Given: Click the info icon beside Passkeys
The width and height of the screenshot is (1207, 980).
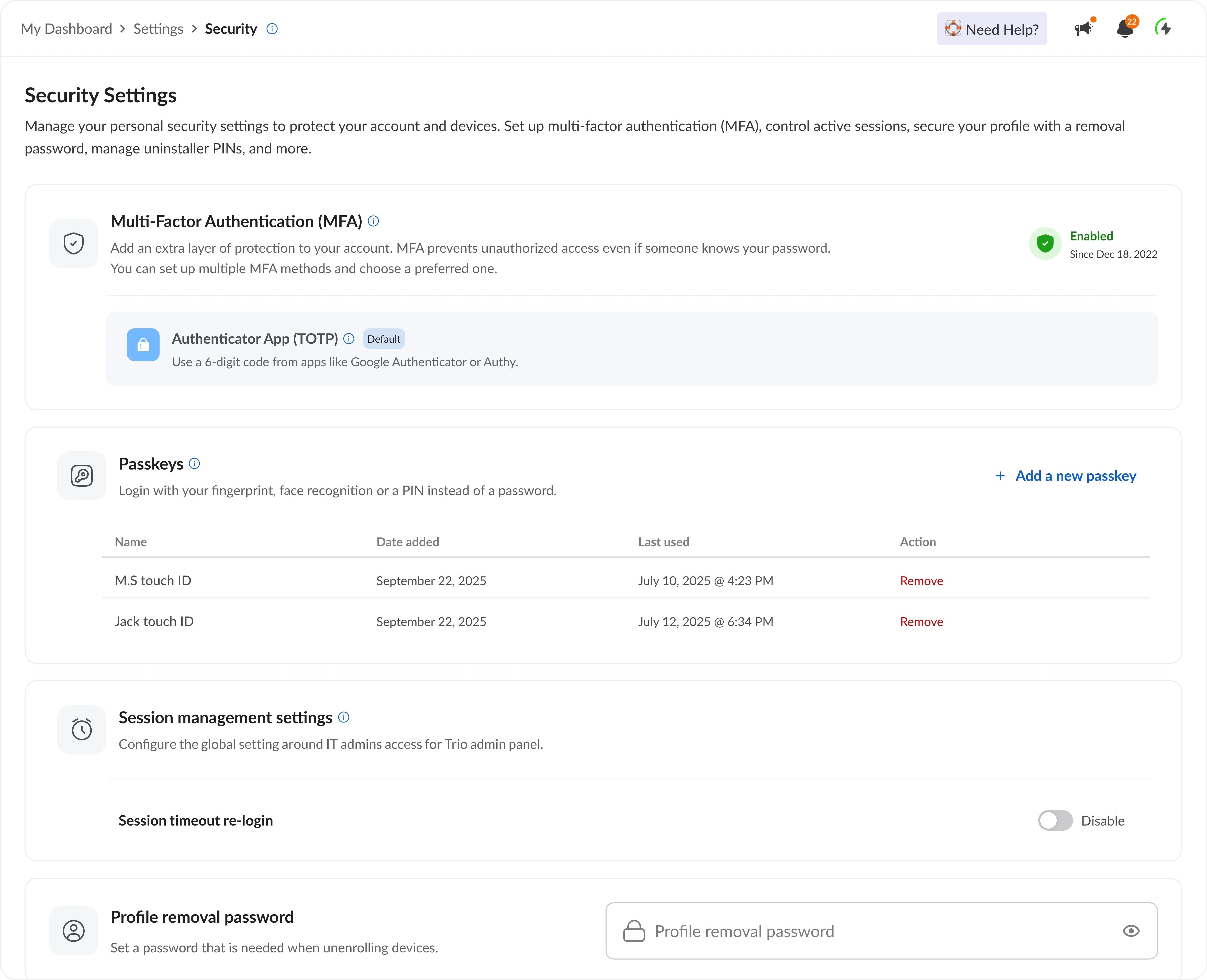Looking at the screenshot, I should coord(194,463).
